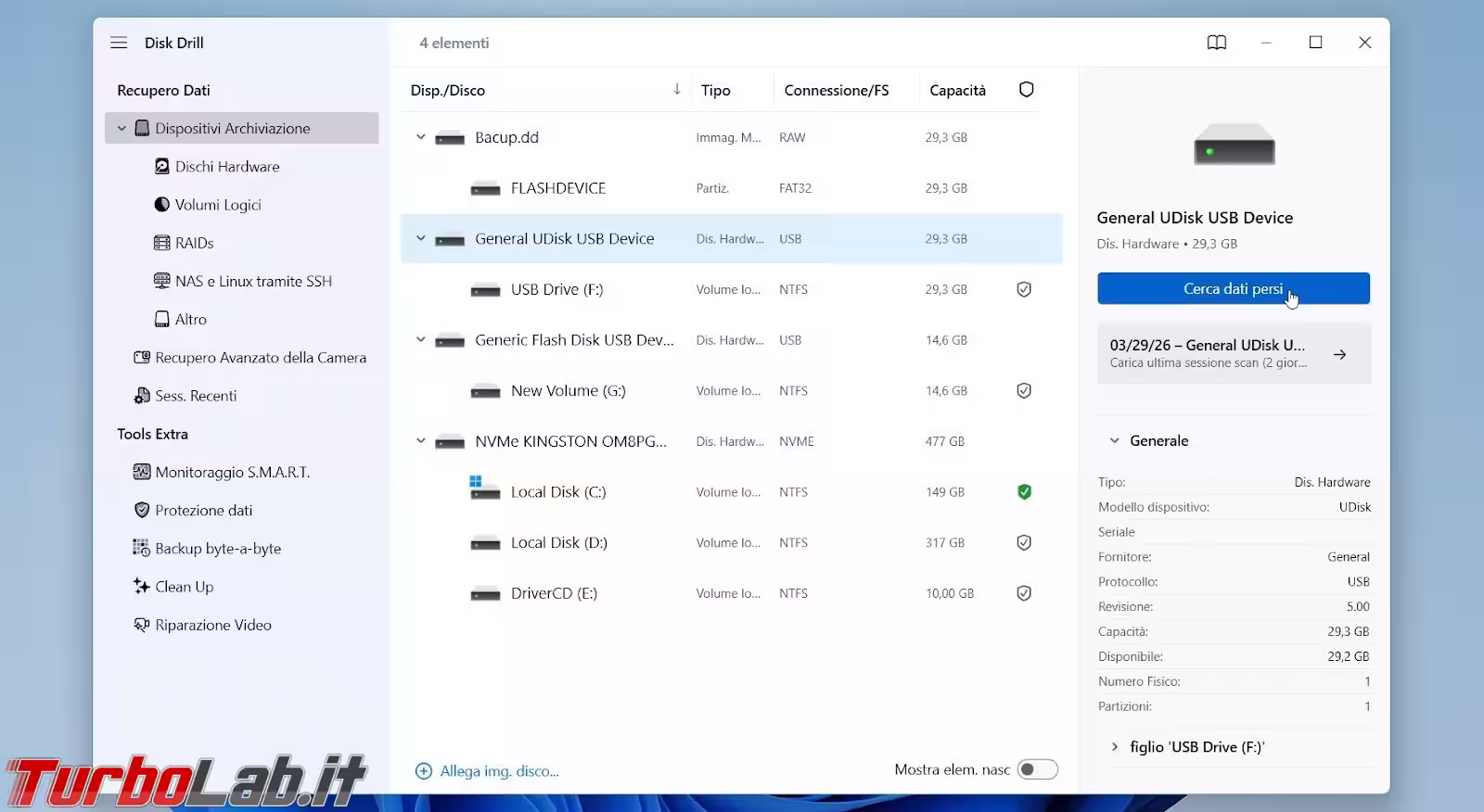The image size is (1484, 812).
Task: Click the Revisione value 5.00
Action: coord(1358,606)
